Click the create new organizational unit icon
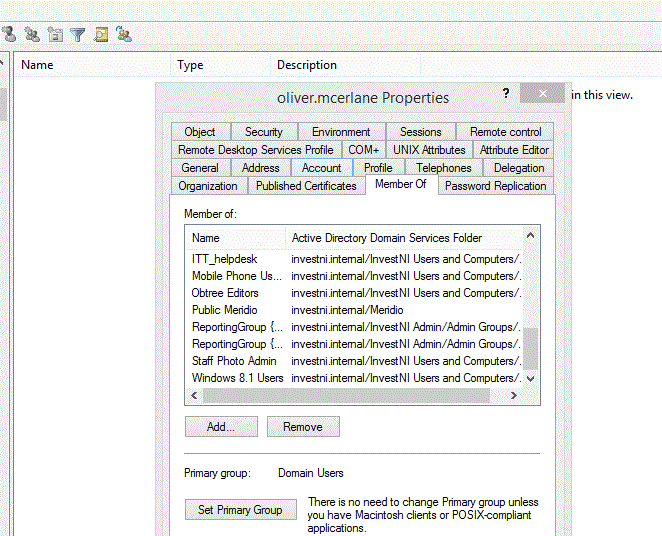 click(55, 34)
